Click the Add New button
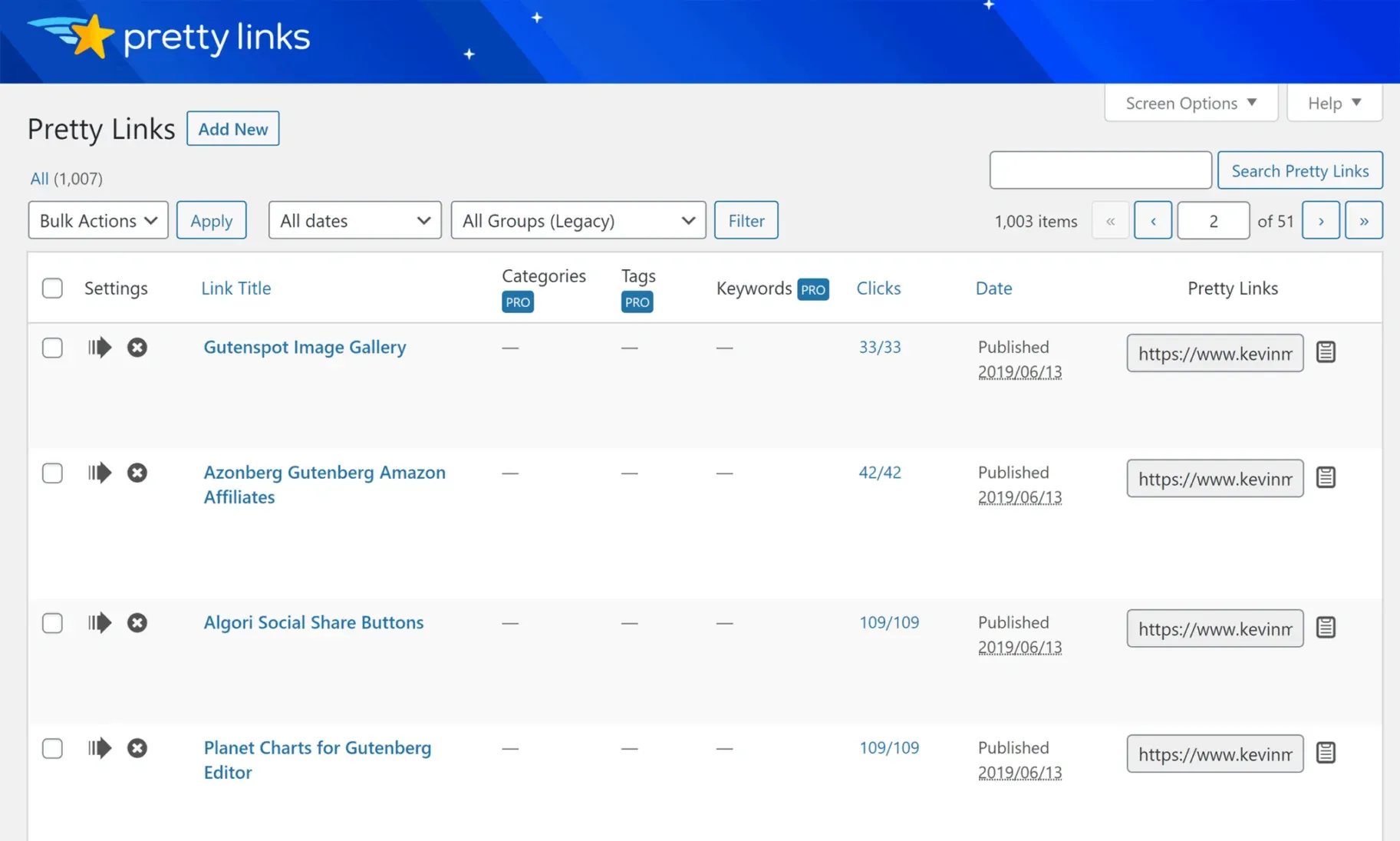This screenshot has height=841, width=1400. coord(233,129)
